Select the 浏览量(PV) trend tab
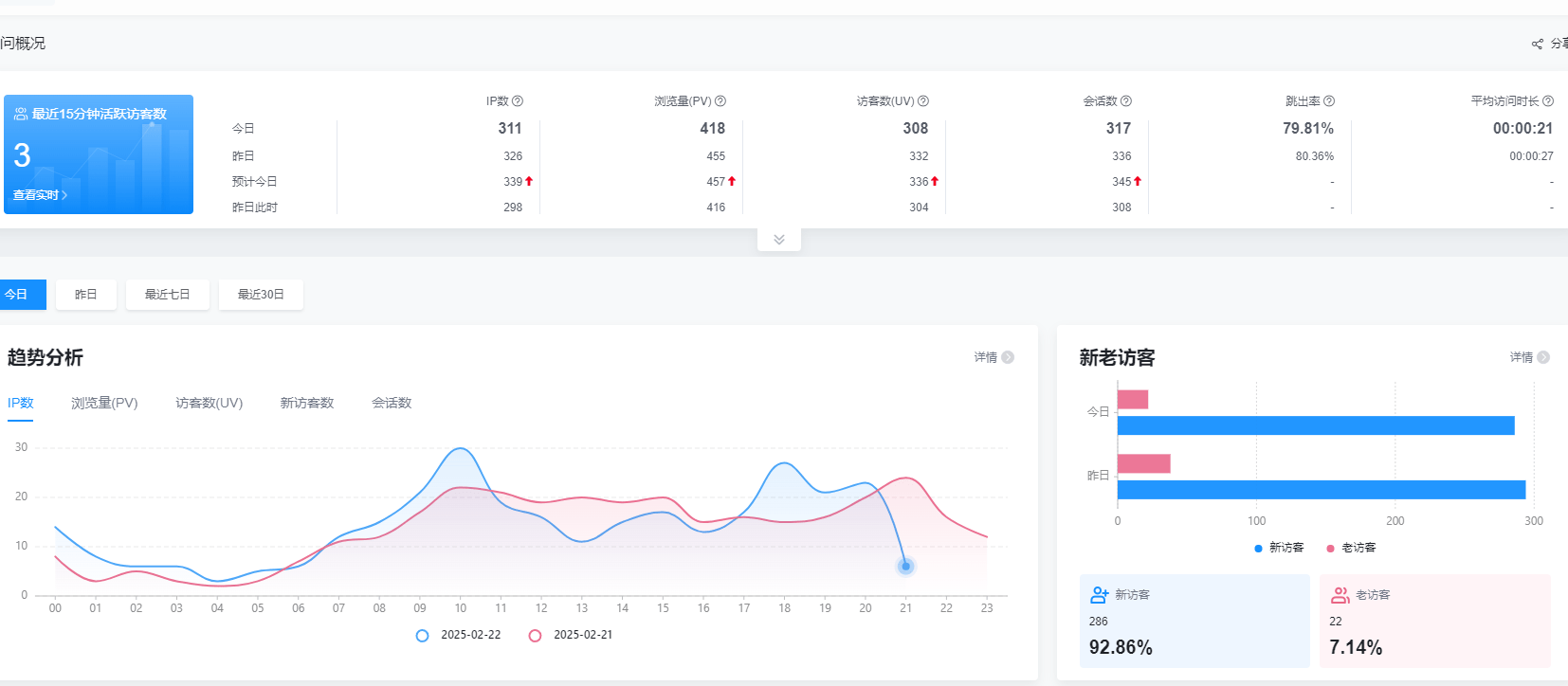The width and height of the screenshot is (1568, 686). (x=104, y=404)
